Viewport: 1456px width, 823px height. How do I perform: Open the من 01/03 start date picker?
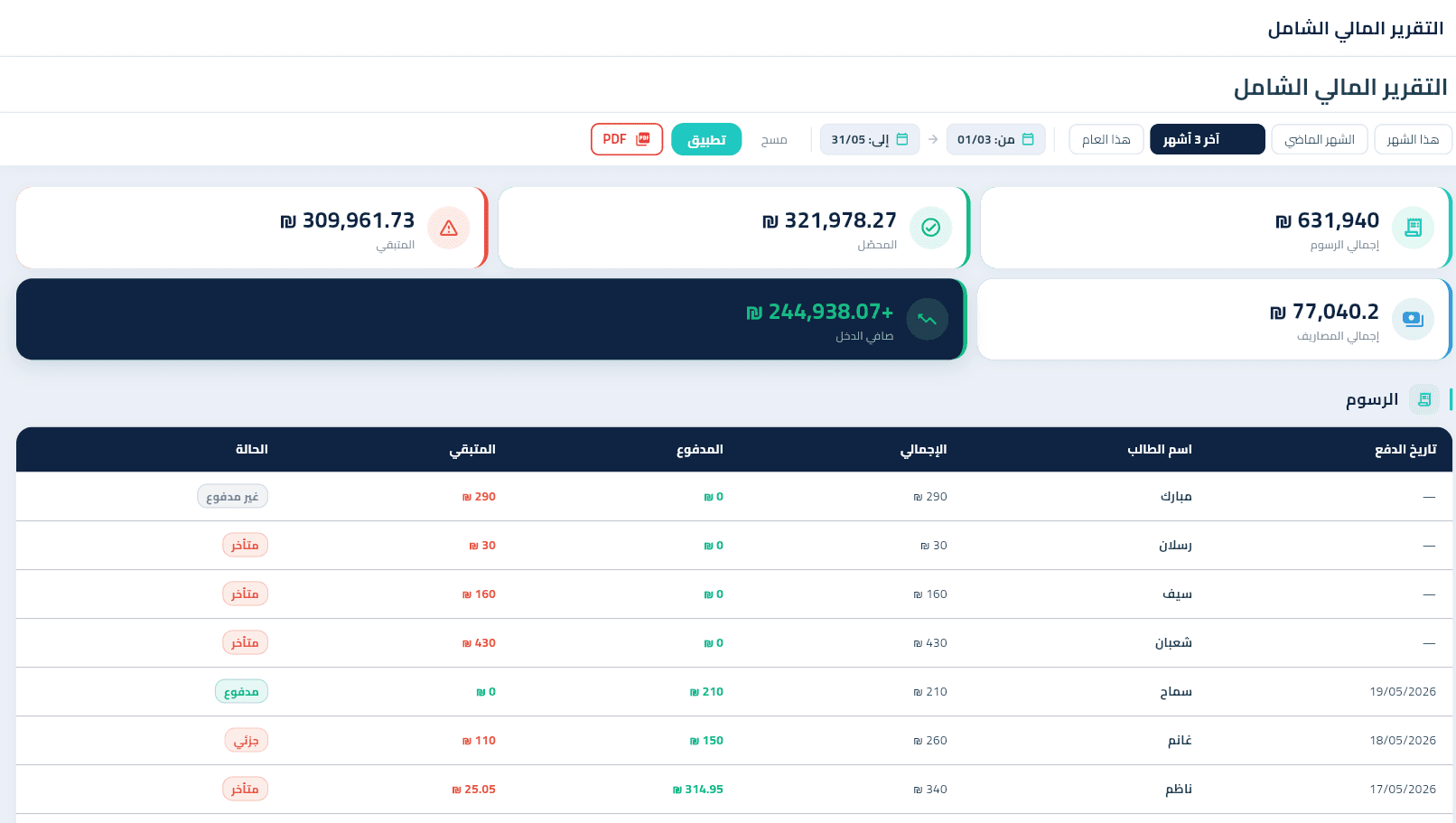(995, 139)
